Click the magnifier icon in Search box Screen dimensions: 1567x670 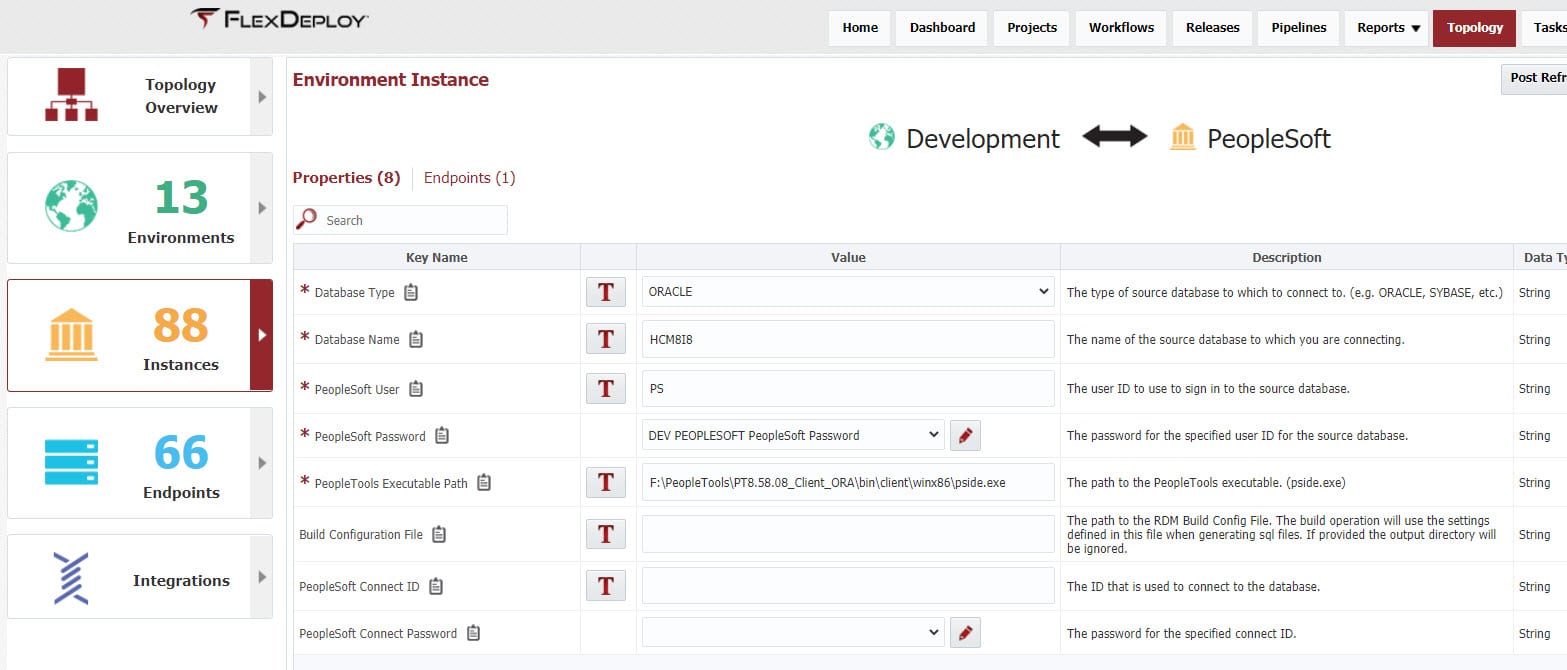(x=307, y=219)
